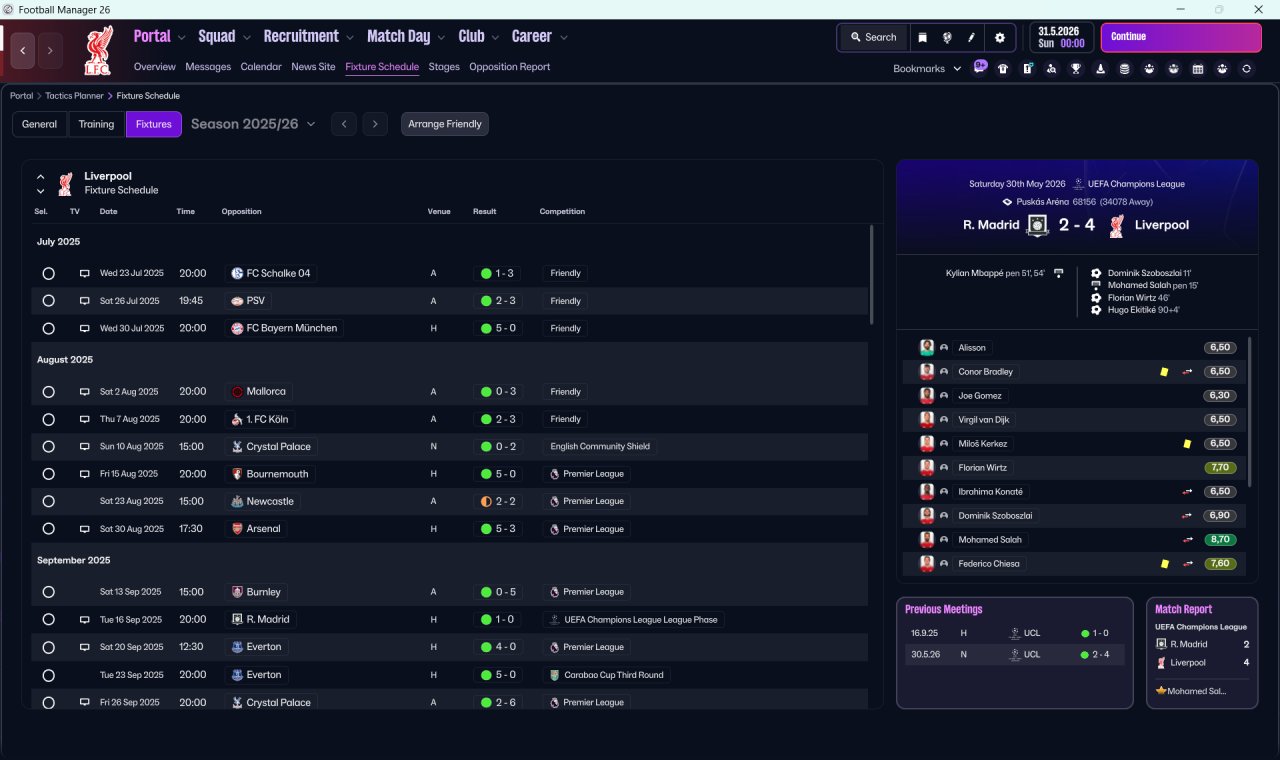1280x760 pixels.
Task: Click the 16.9.25 previous meeting row
Action: coord(1014,633)
